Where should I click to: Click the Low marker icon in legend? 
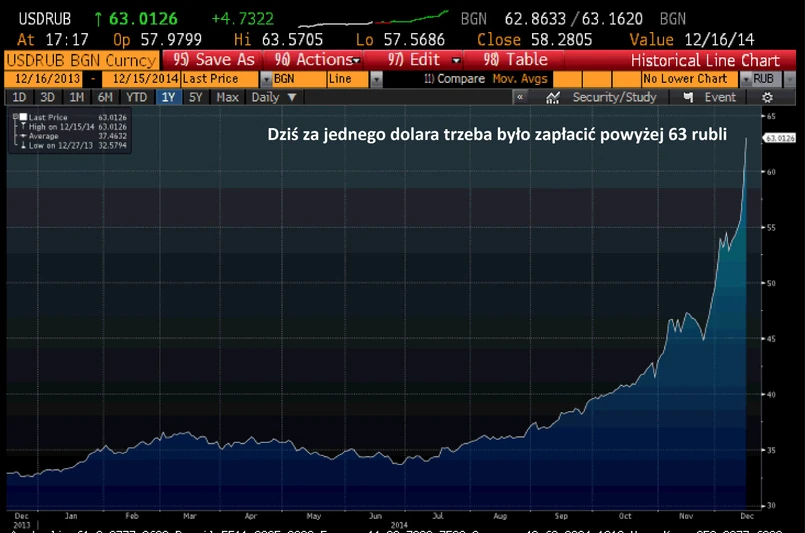[17, 146]
